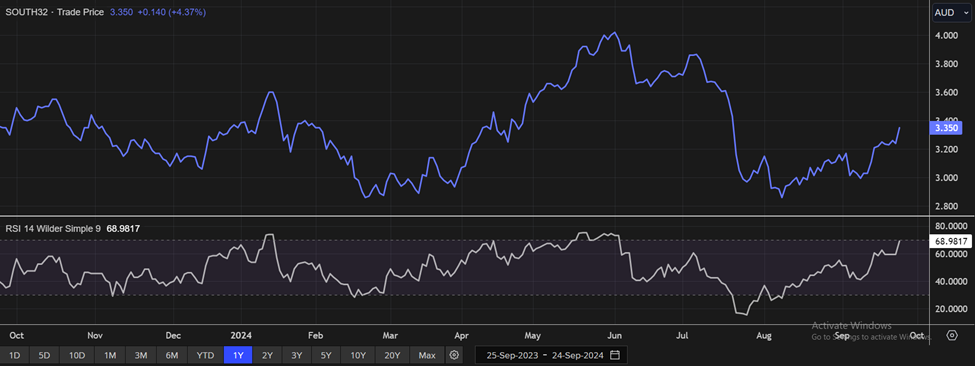This screenshot has height=366, width=975.
Task: Click the 3.200 price axis label
Action: pyautogui.click(x=945, y=149)
